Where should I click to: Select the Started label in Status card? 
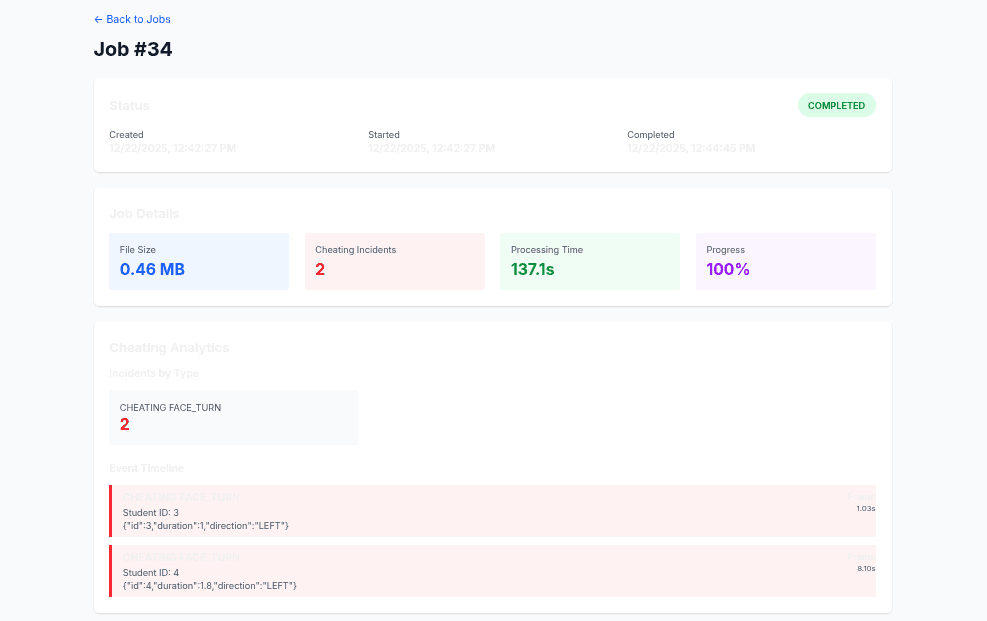[384, 135]
